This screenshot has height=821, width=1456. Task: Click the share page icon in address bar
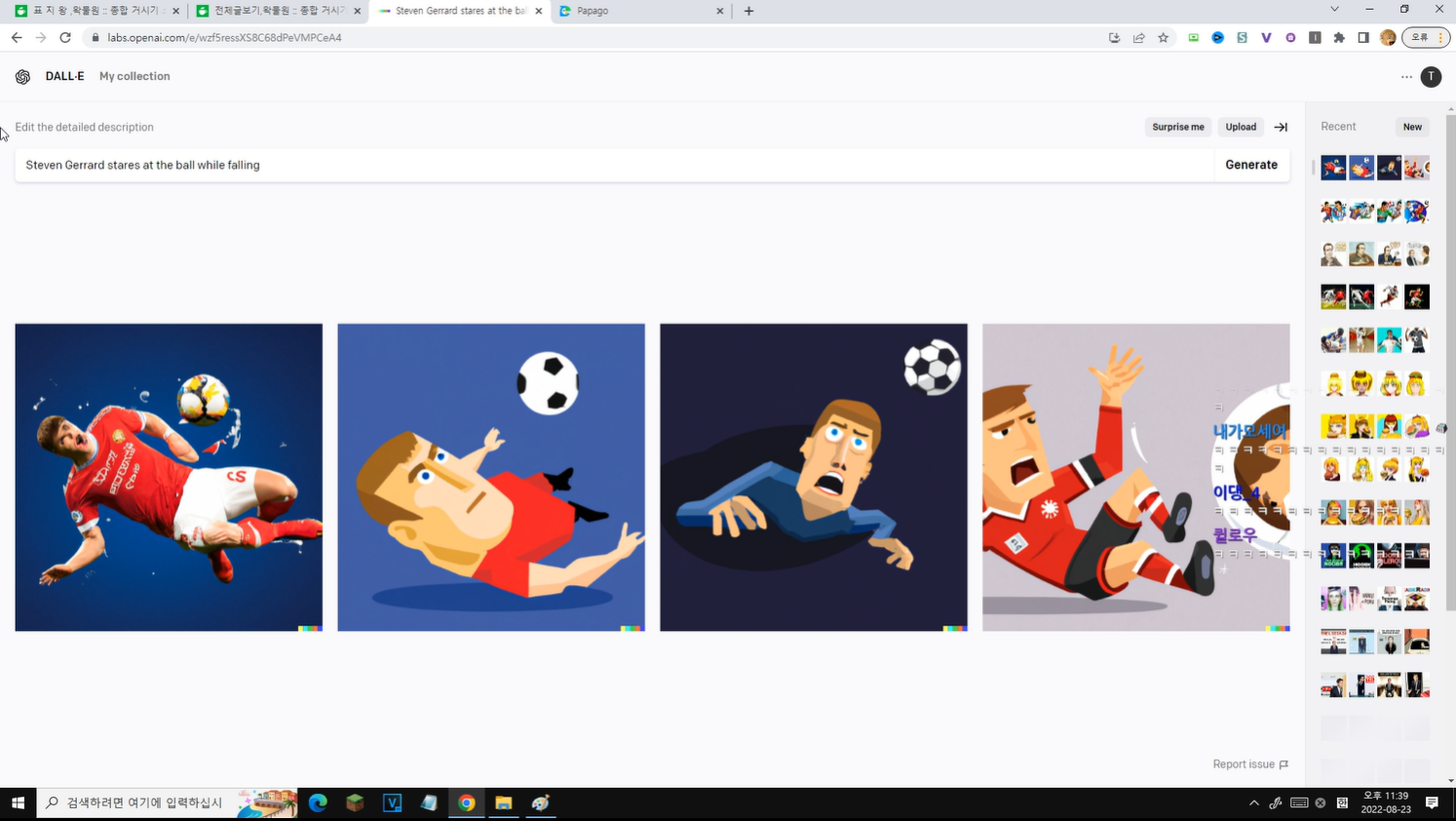pos(1138,37)
